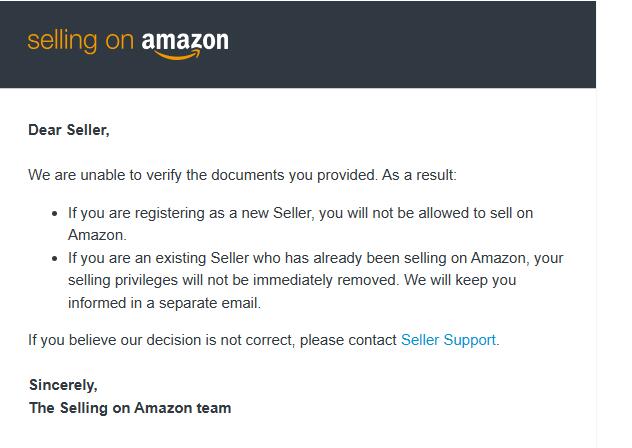The image size is (632, 448).
Task: Click the "registering as a new Seller" line
Action: pyautogui.click(x=300, y=213)
